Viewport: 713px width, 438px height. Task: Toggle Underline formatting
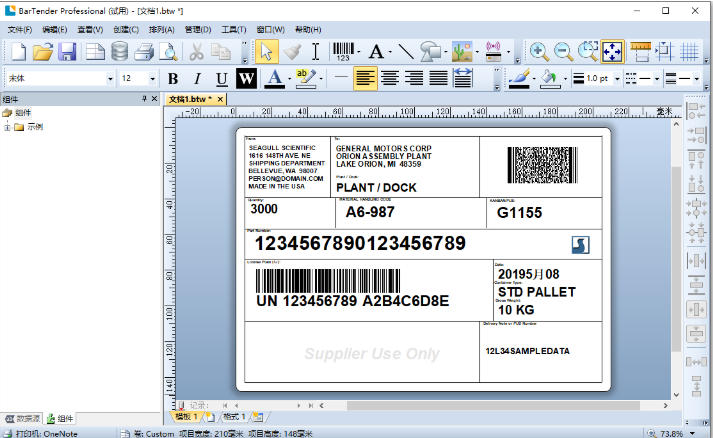coord(221,78)
